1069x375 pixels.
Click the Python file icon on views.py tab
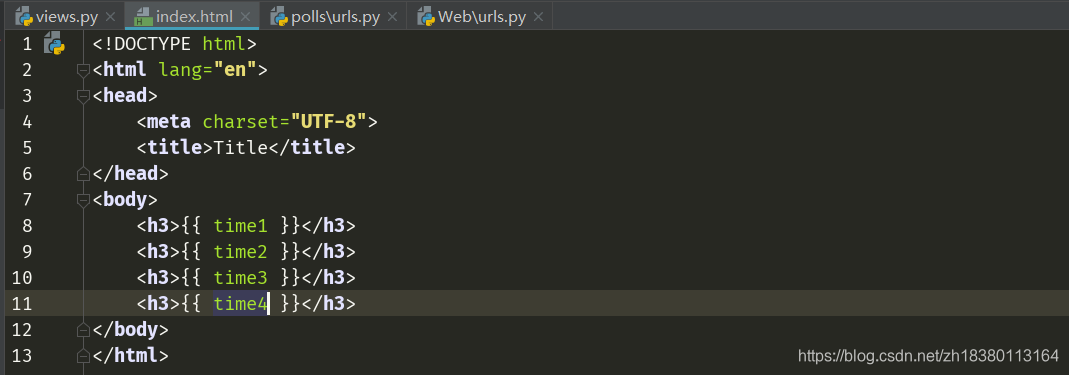point(24,16)
